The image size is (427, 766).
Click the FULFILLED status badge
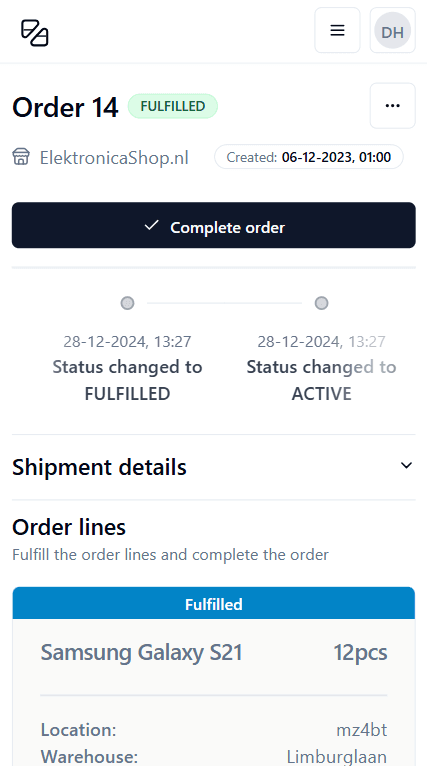coord(173,106)
